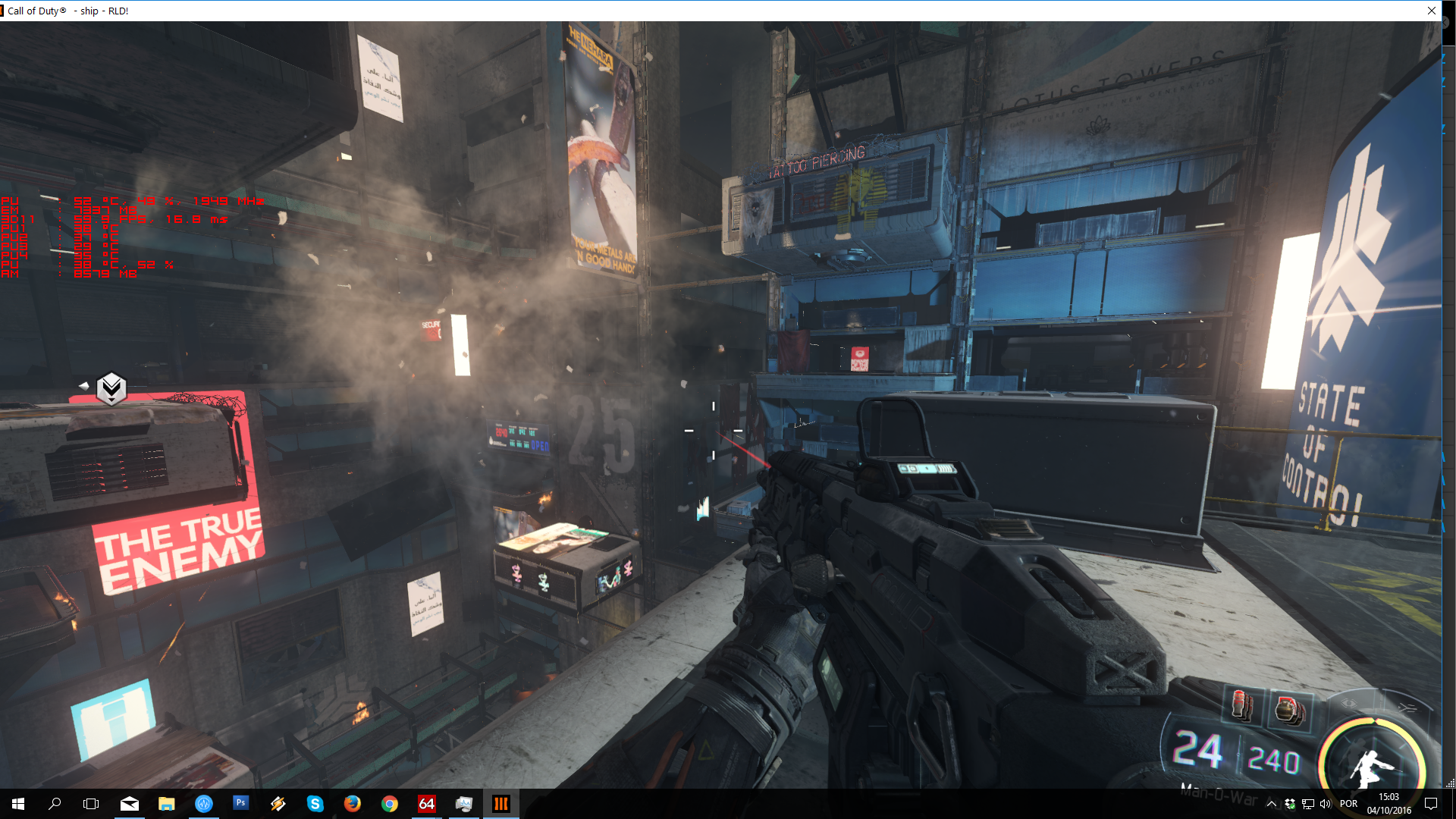Open the blue waveform app on the taskbar
The image size is (1456, 819).
[204, 804]
